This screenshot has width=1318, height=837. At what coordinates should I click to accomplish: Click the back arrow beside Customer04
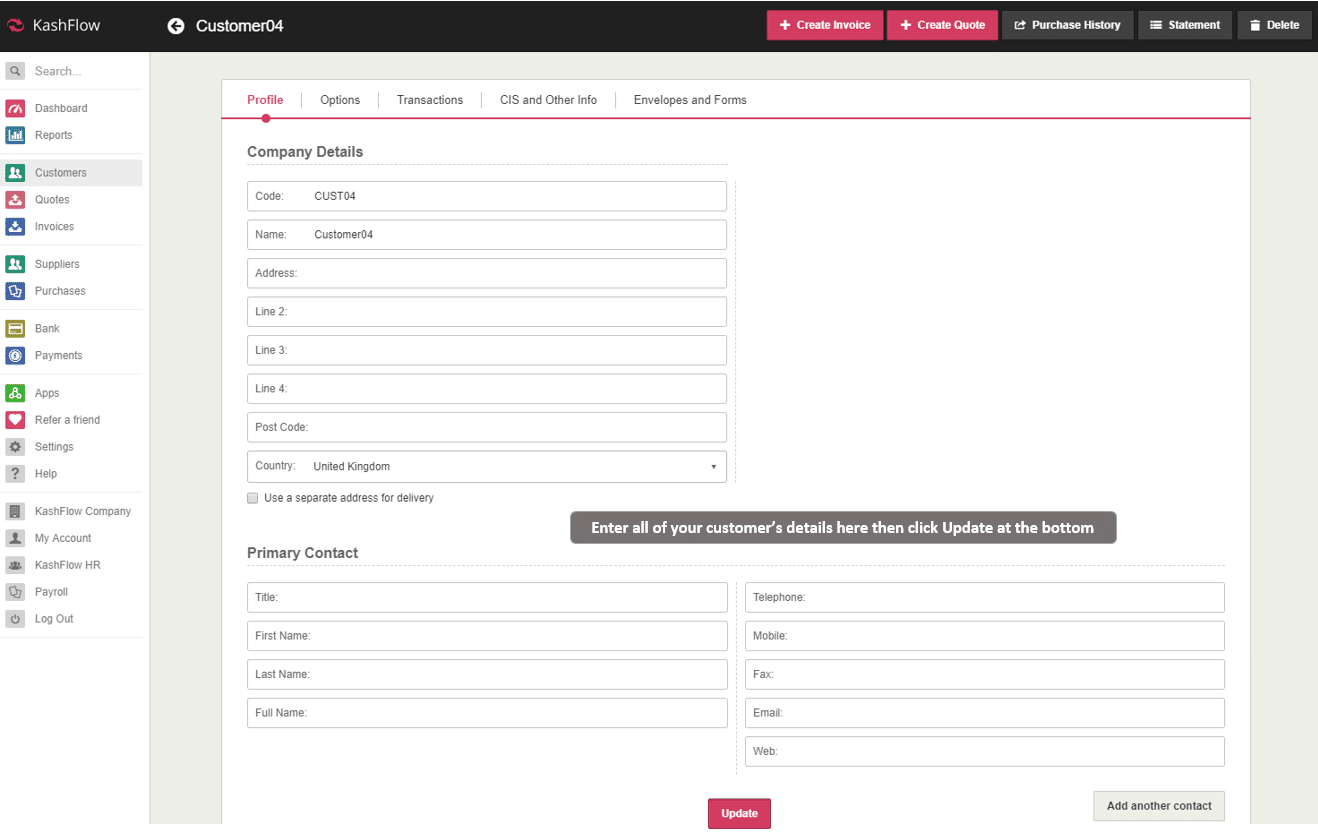tap(176, 26)
